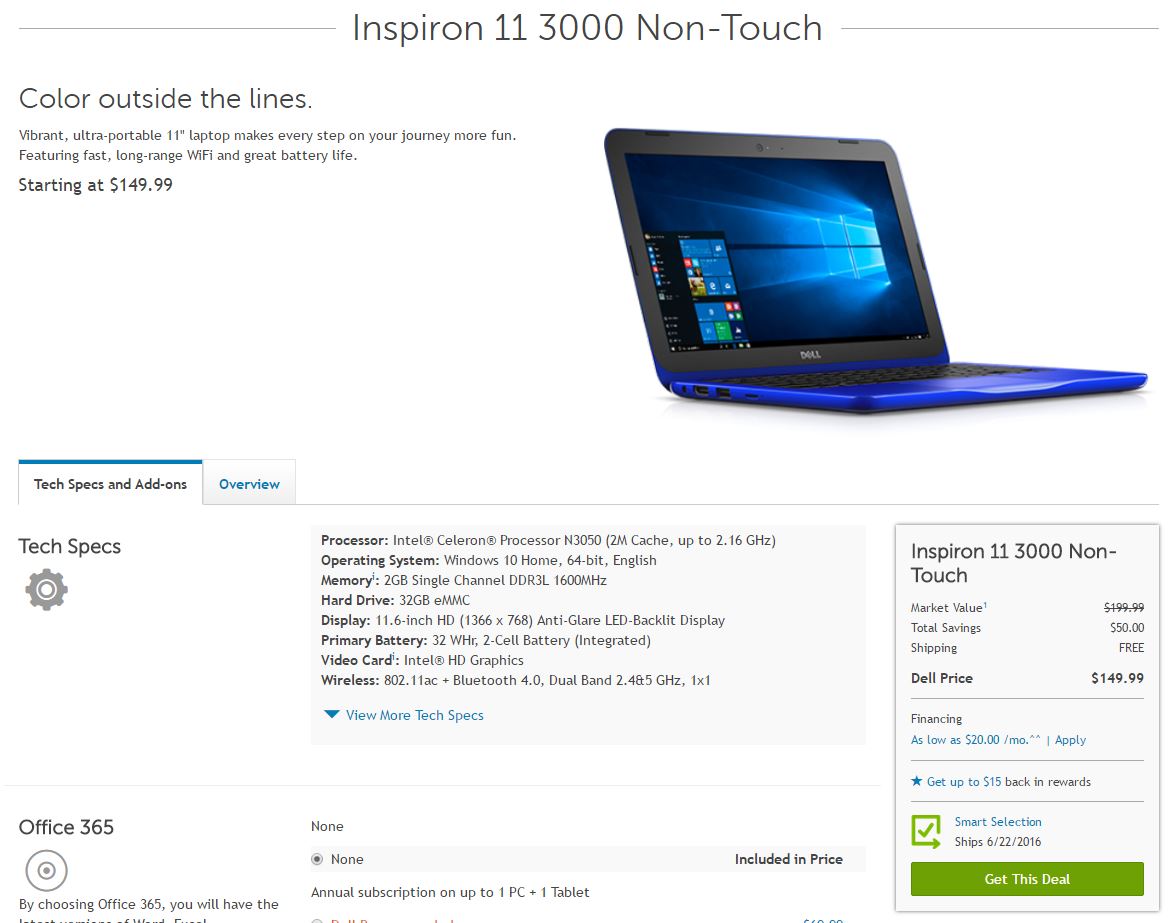Screen dimensions: 1171x923
Task: Select the None radio button for Office 365
Action: click(x=317, y=860)
